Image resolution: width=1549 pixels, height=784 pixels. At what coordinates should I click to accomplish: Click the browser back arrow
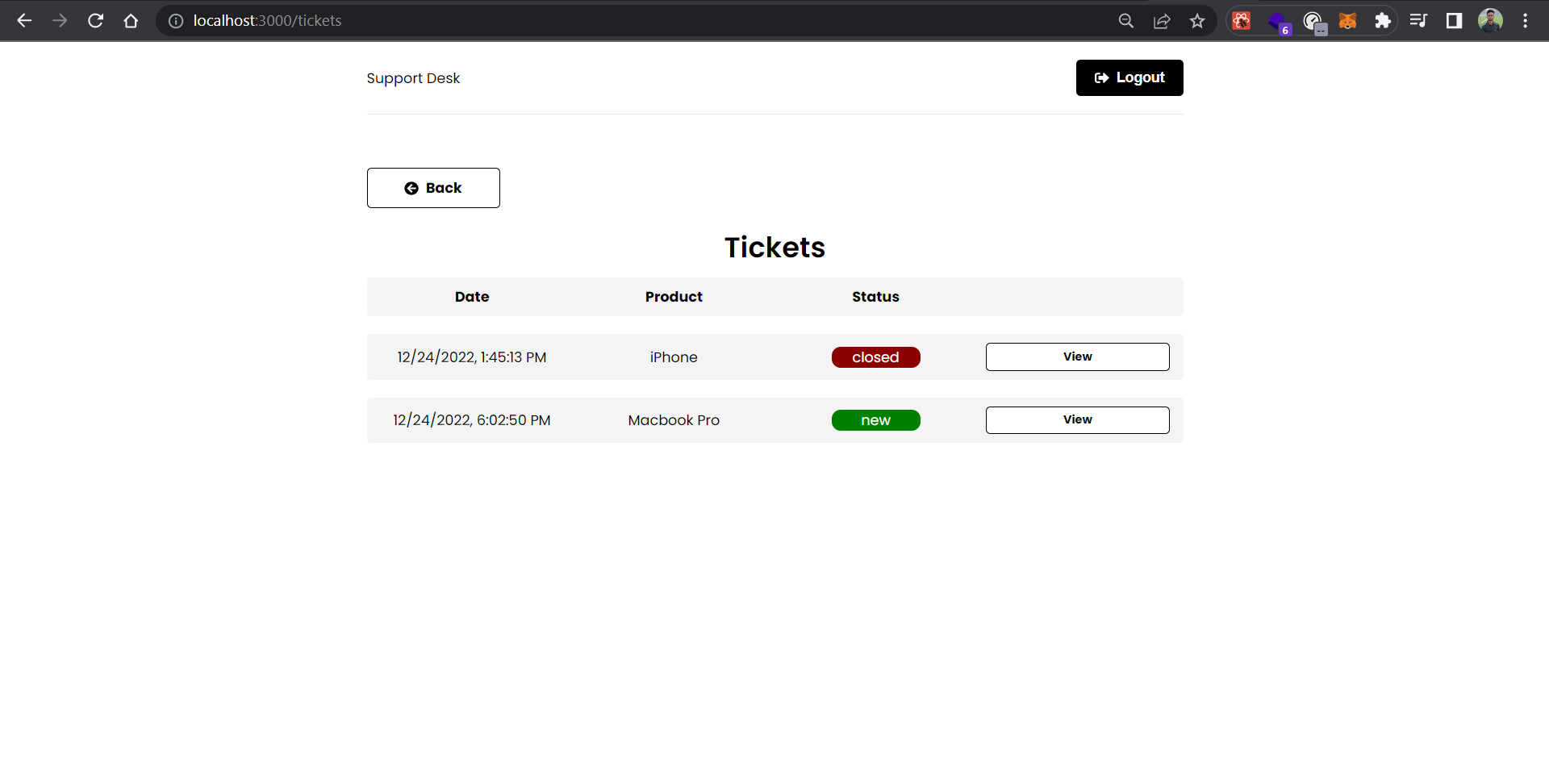24,21
